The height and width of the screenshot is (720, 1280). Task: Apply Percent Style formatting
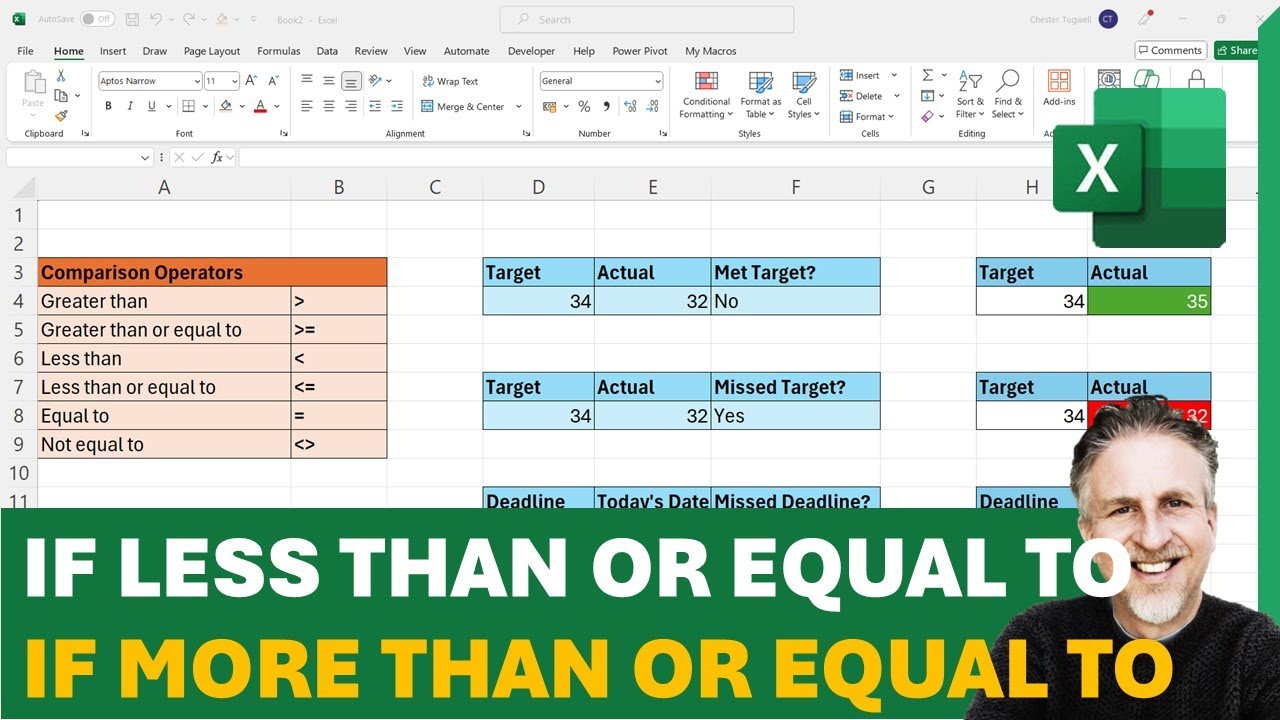tap(584, 106)
